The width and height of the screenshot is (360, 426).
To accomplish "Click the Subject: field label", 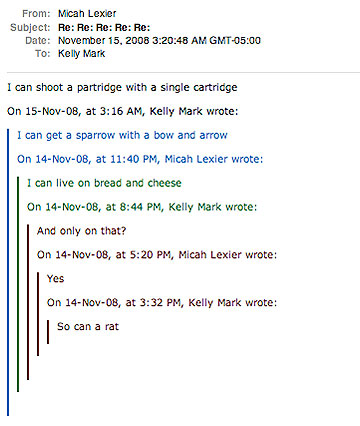I will pos(30,27).
